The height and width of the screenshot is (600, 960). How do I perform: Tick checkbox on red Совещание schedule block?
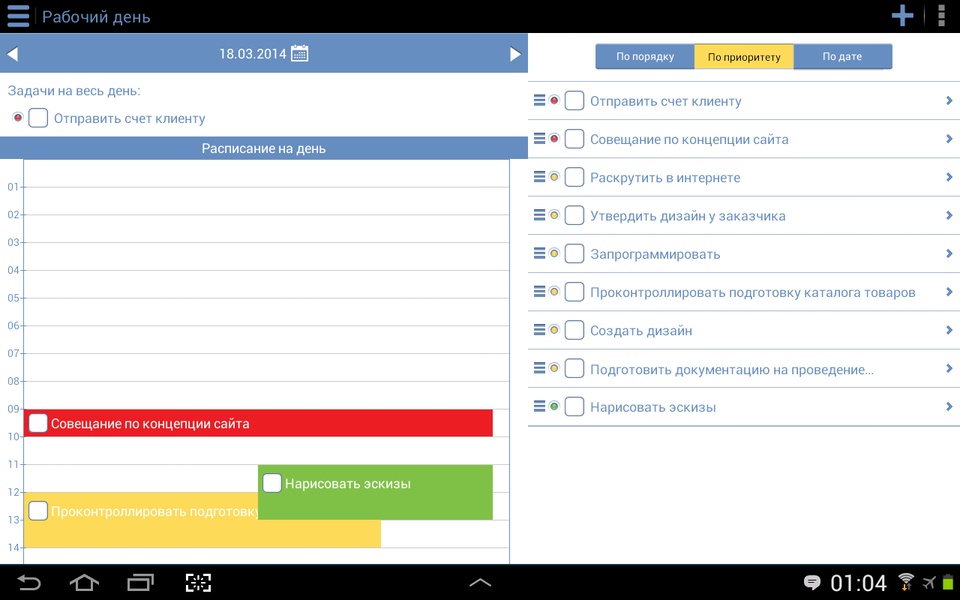pos(38,422)
